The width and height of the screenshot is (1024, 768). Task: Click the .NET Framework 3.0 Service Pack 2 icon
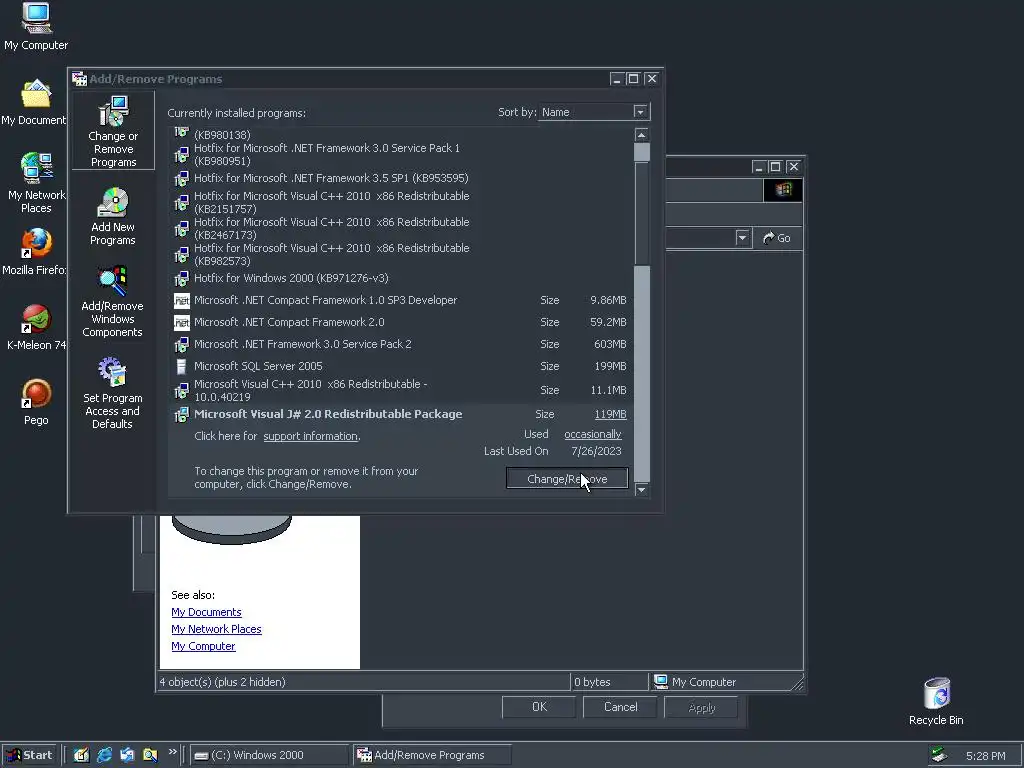pos(182,344)
